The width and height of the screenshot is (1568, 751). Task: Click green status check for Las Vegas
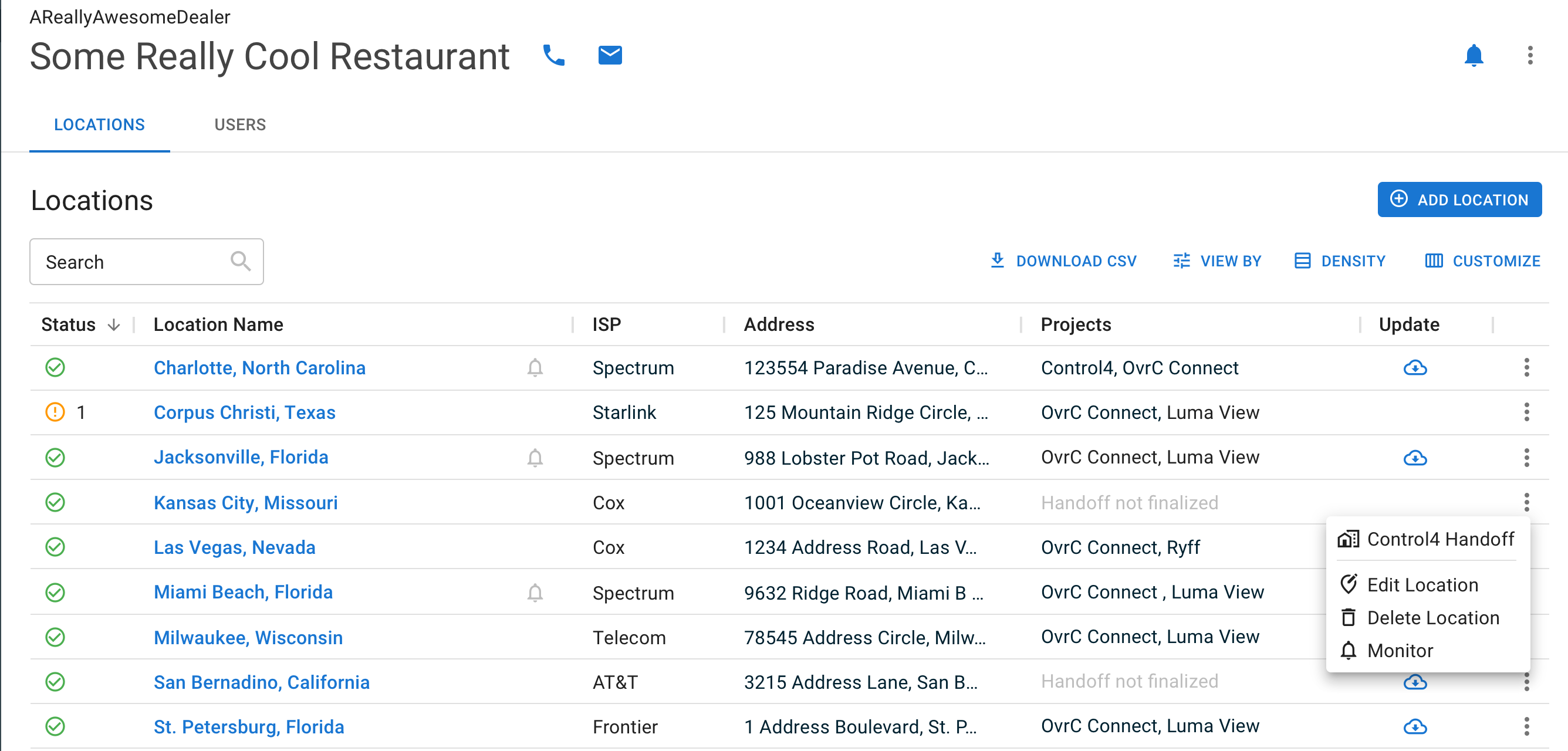(55, 546)
